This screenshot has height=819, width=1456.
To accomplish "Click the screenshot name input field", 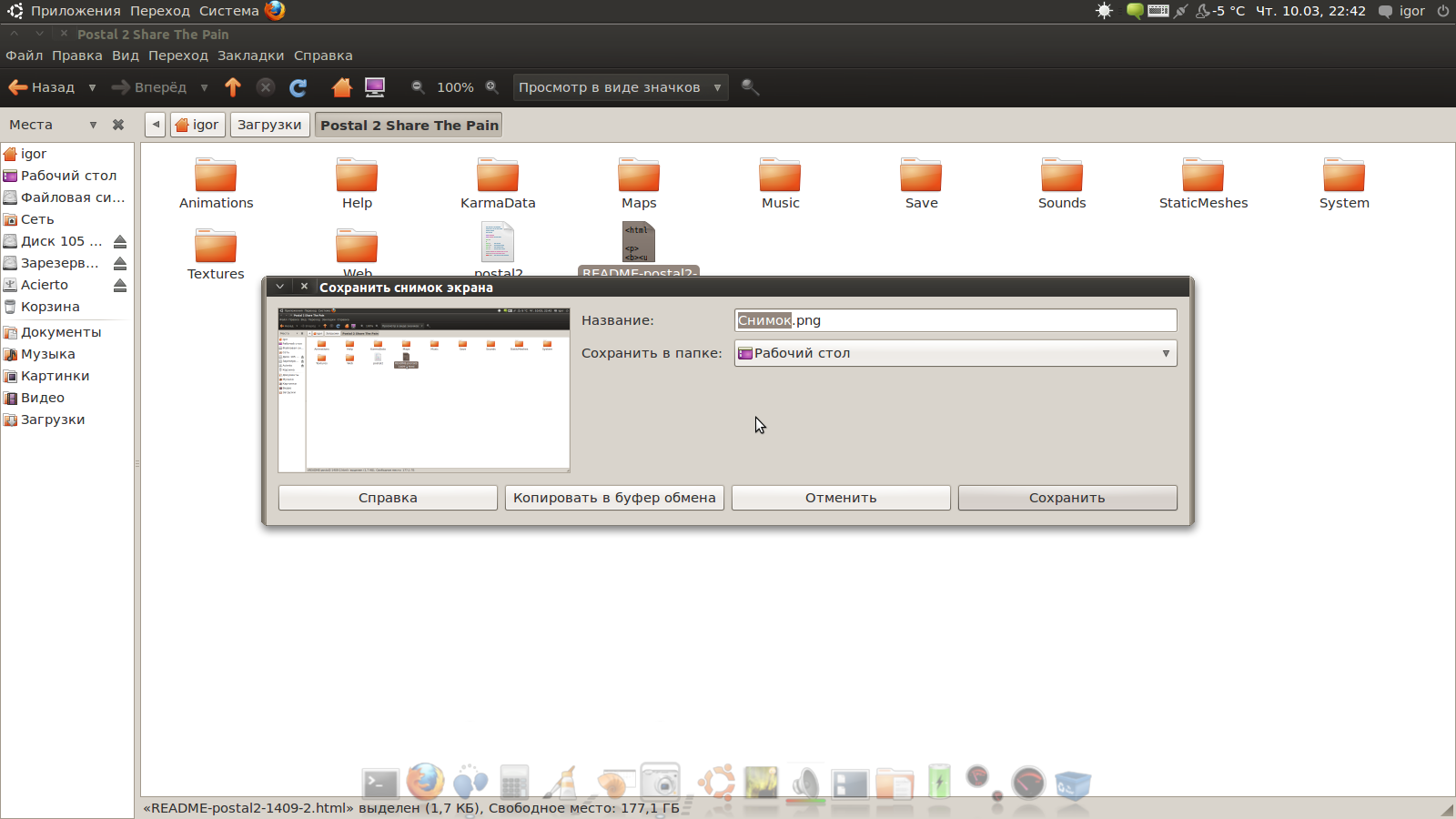I will click(x=955, y=320).
